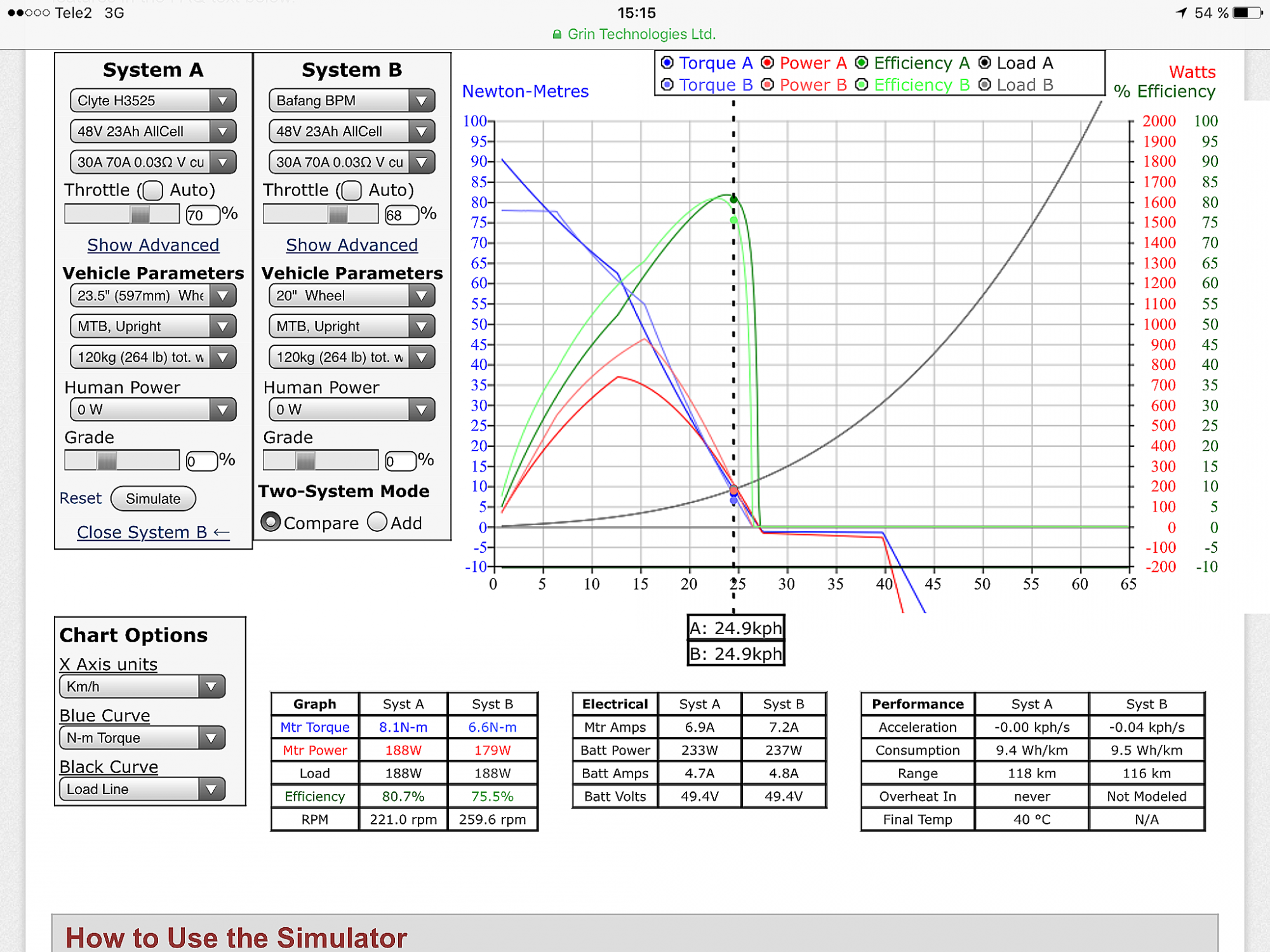Toggle the Efficiency A legend indicator
This screenshot has height=952, width=1270.
coord(861,63)
